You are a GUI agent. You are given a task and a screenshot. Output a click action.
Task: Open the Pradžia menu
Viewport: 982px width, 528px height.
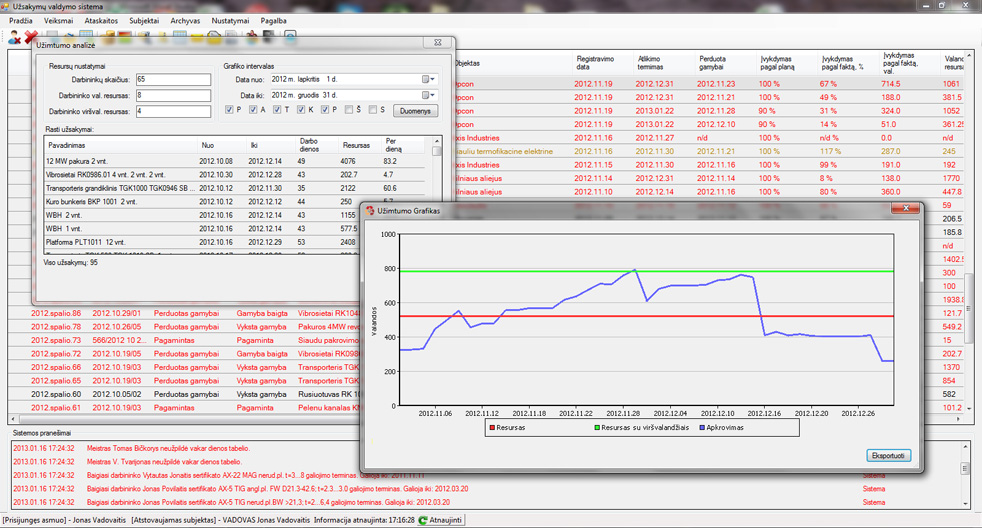(21, 21)
